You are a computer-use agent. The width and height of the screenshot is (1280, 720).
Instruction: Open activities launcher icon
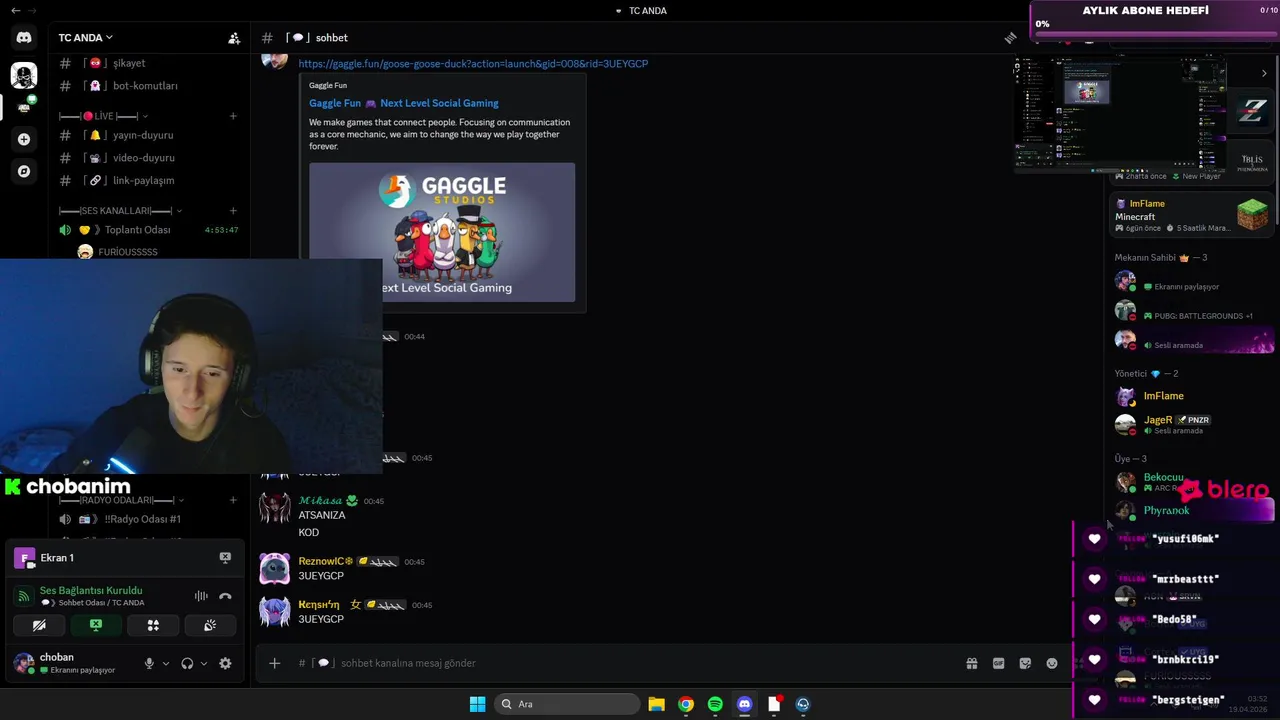tap(153, 625)
